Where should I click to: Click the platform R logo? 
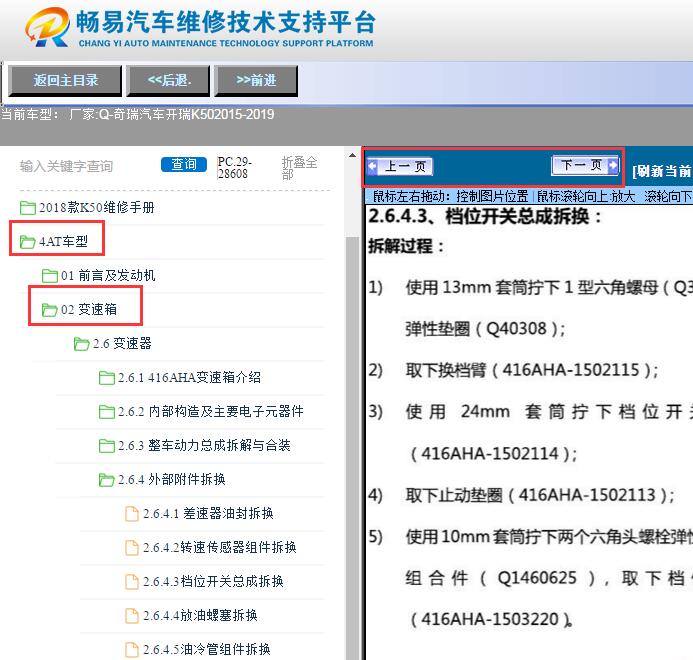pyautogui.click(x=48, y=27)
